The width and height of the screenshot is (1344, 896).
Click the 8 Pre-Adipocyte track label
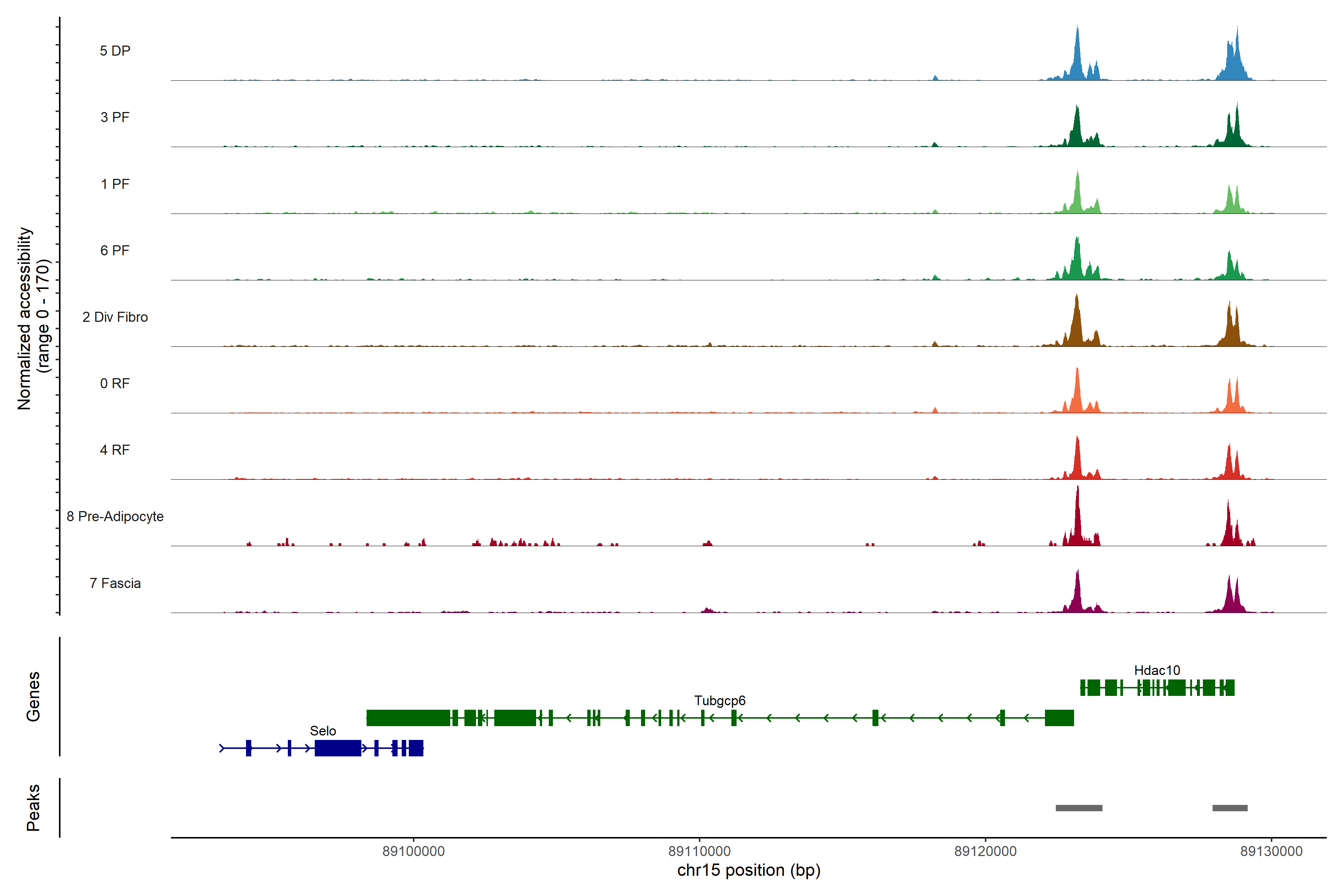coord(115,517)
